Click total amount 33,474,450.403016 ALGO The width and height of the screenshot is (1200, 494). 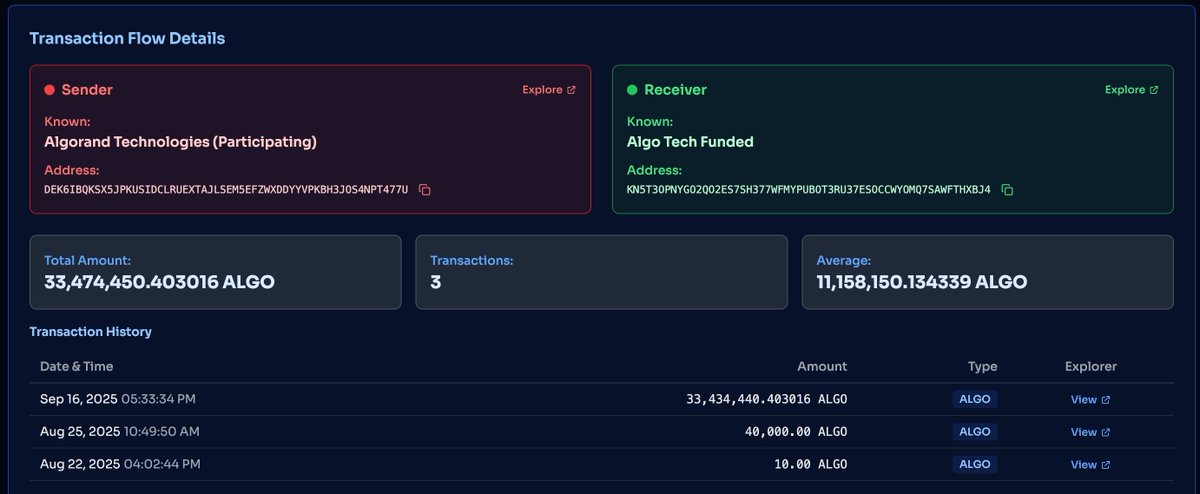tap(159, 283)
